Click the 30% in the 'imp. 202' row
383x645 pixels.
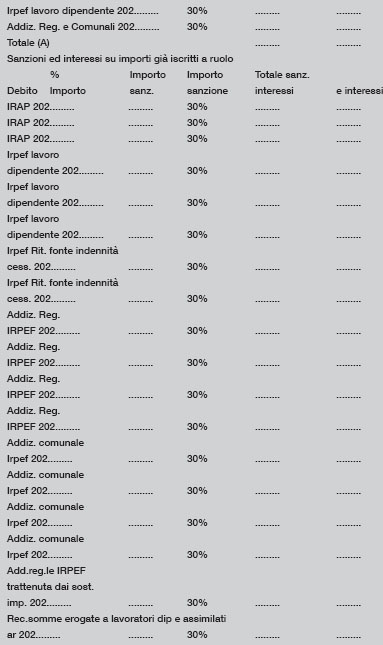197,603
